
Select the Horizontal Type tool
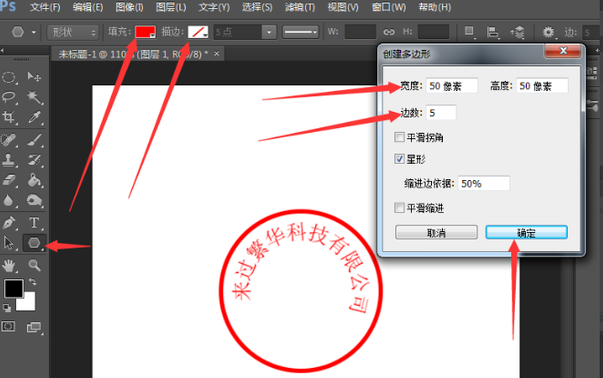coord(34,222)
